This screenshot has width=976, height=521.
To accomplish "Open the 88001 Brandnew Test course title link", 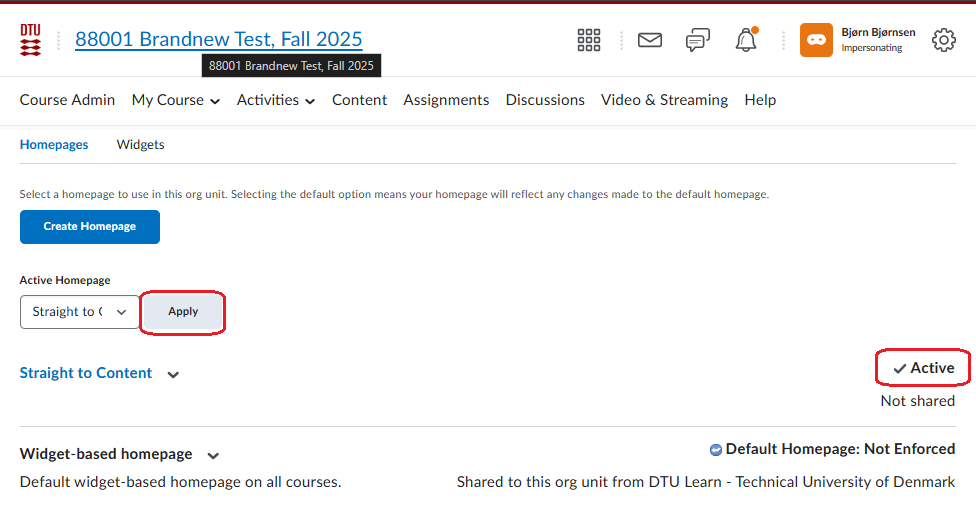I will click(218, 40).
